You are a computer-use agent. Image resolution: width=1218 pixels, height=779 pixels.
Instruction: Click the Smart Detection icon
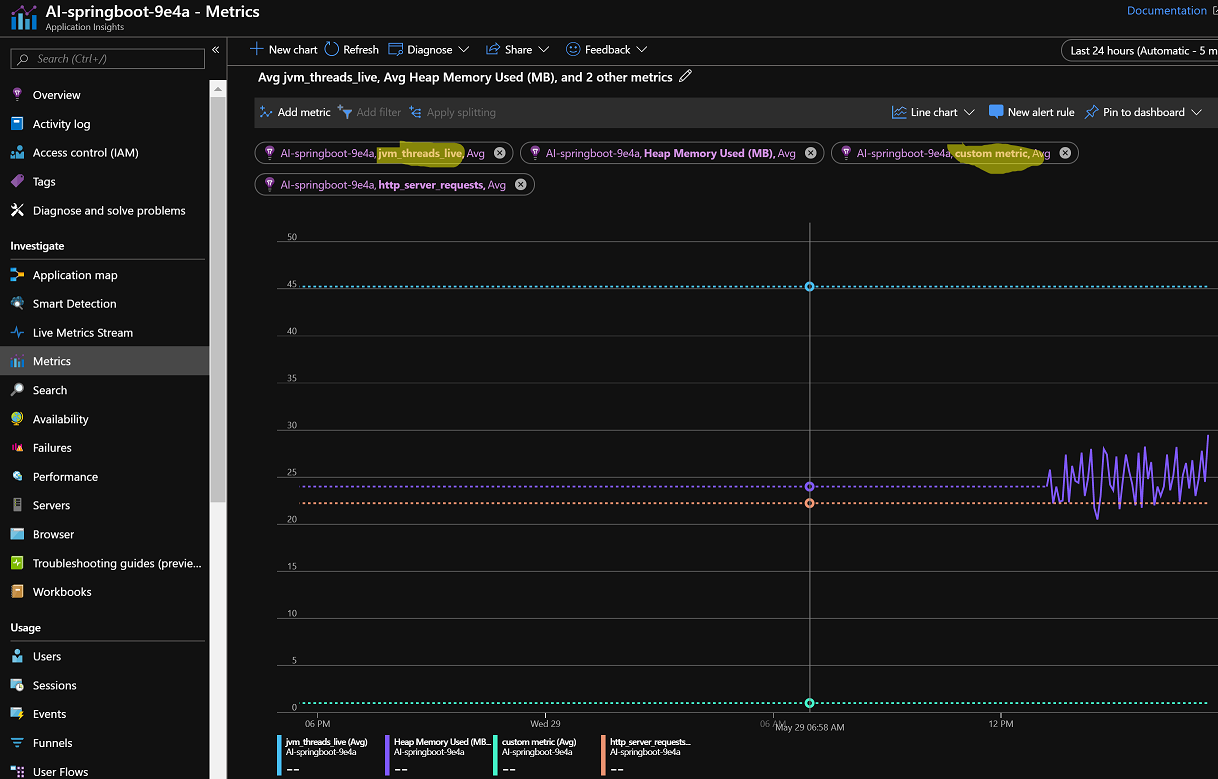[x=16, y=304]
